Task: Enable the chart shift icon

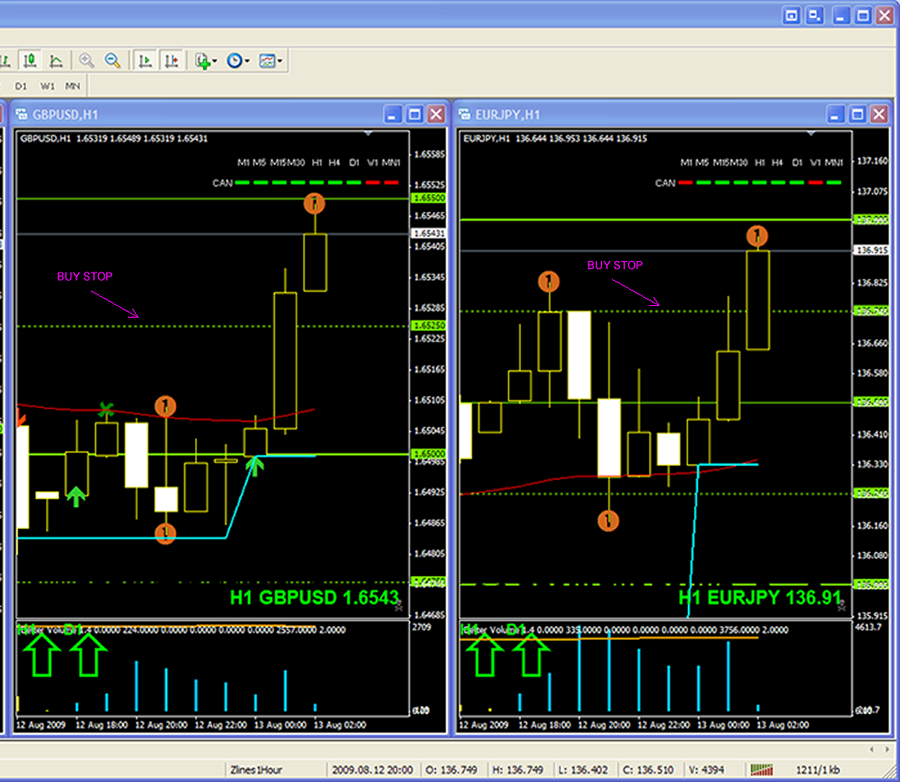Action: (x=172, y=60)
